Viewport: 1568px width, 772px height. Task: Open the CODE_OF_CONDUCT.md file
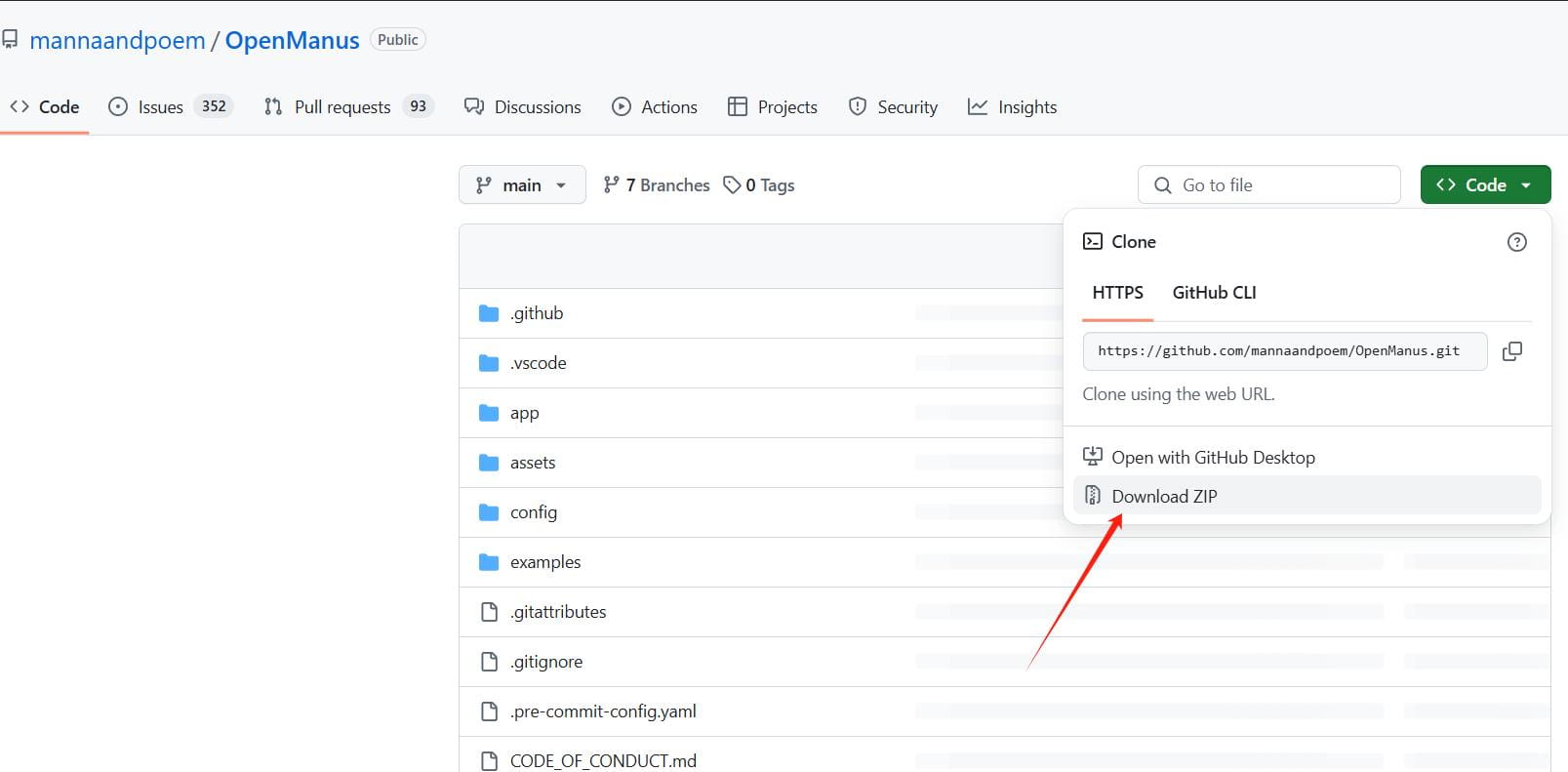(x=603, y=761)
